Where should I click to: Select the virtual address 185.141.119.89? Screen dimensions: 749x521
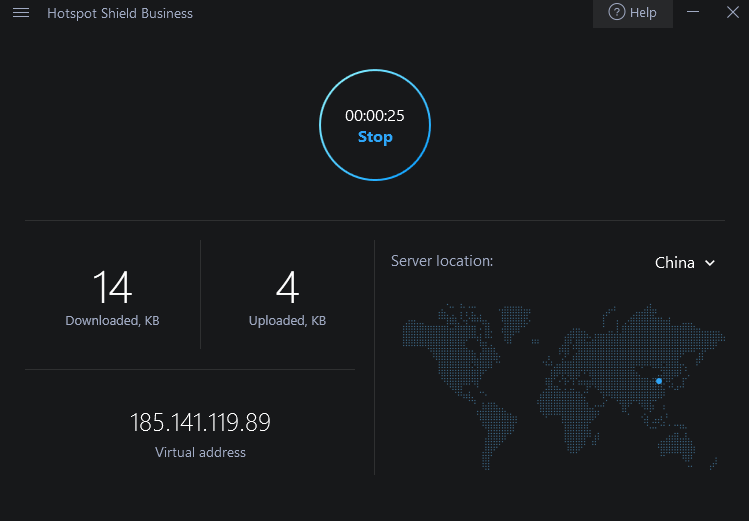point(200,422)
